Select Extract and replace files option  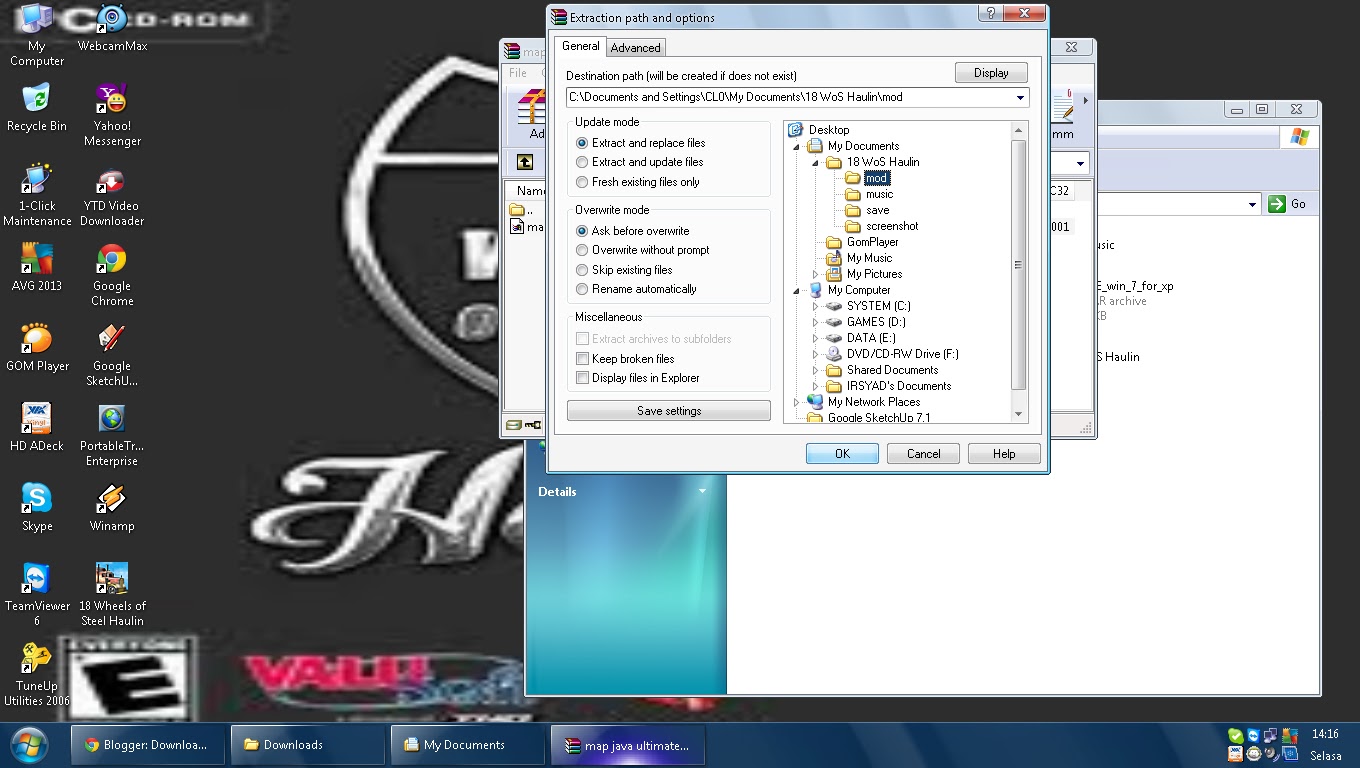point(582,143)
